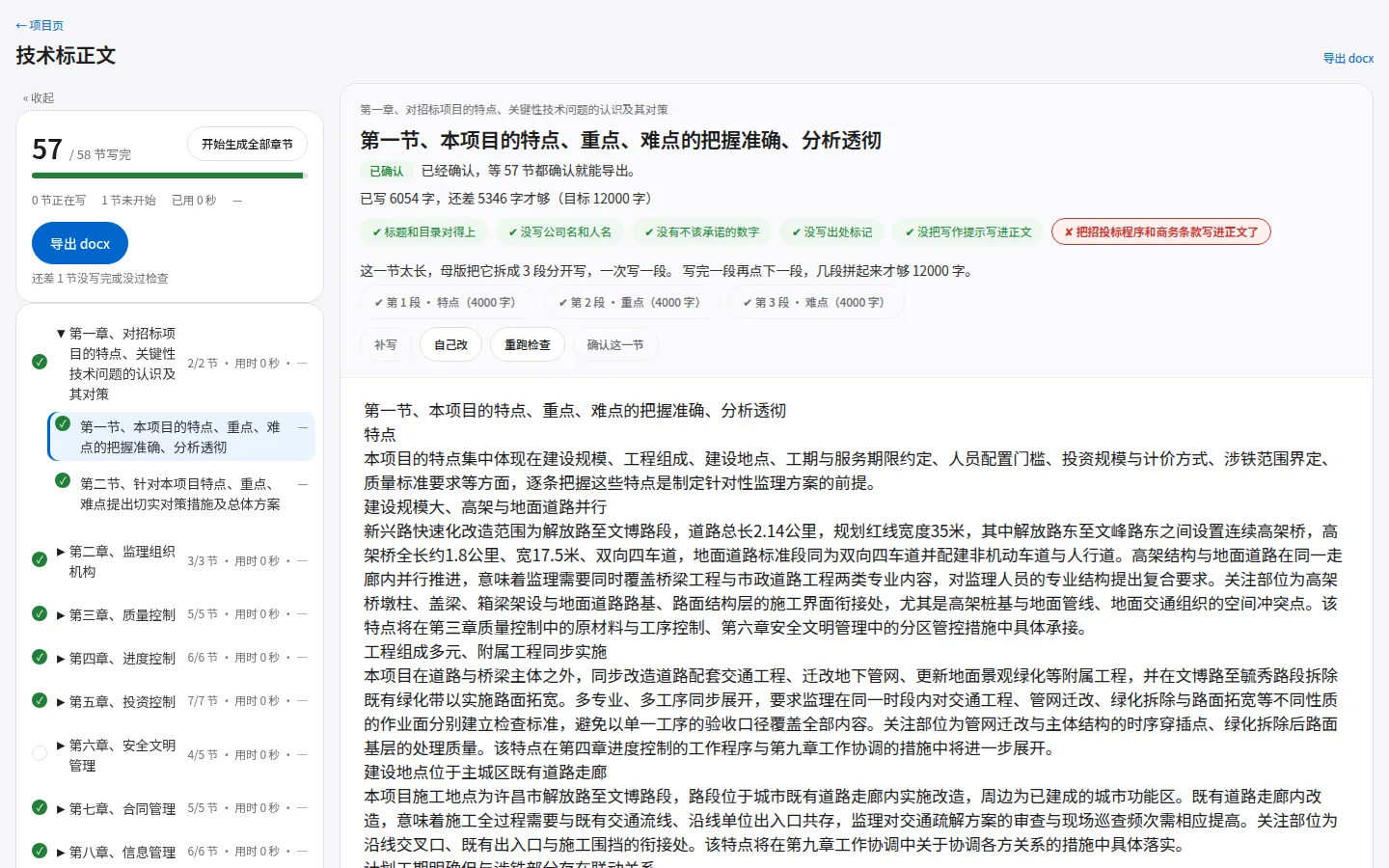Collapse the sidebar with 收起
1389x868 pixels.
(x=39, y=98)
